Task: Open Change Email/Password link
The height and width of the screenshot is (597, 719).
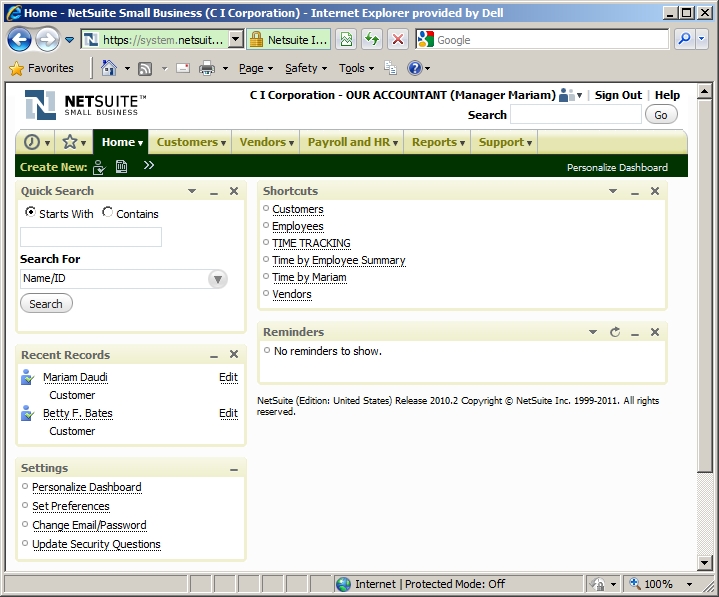Action: coord(89,525)
